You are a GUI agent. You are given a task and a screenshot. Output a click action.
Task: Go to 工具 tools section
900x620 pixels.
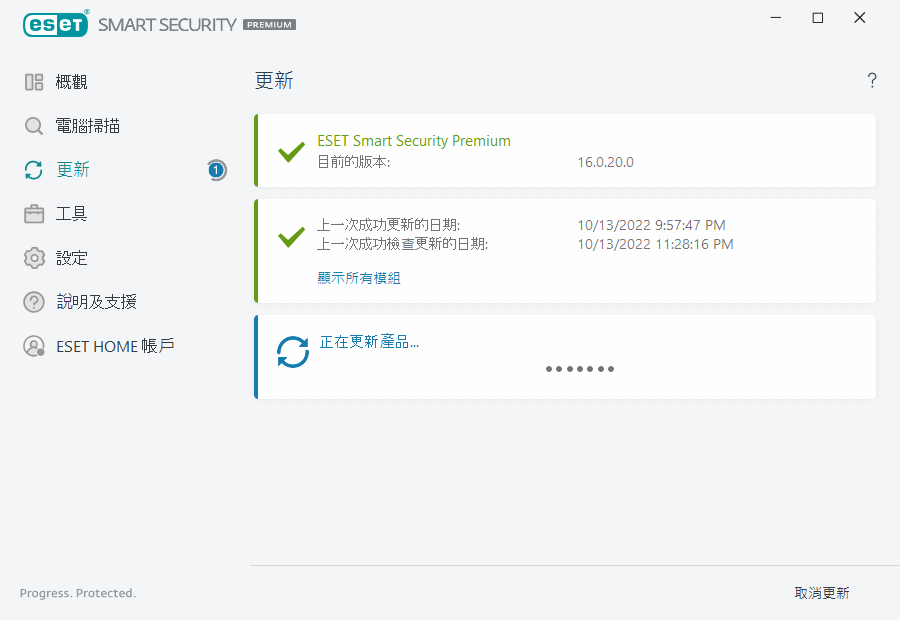tap(72, 214)
